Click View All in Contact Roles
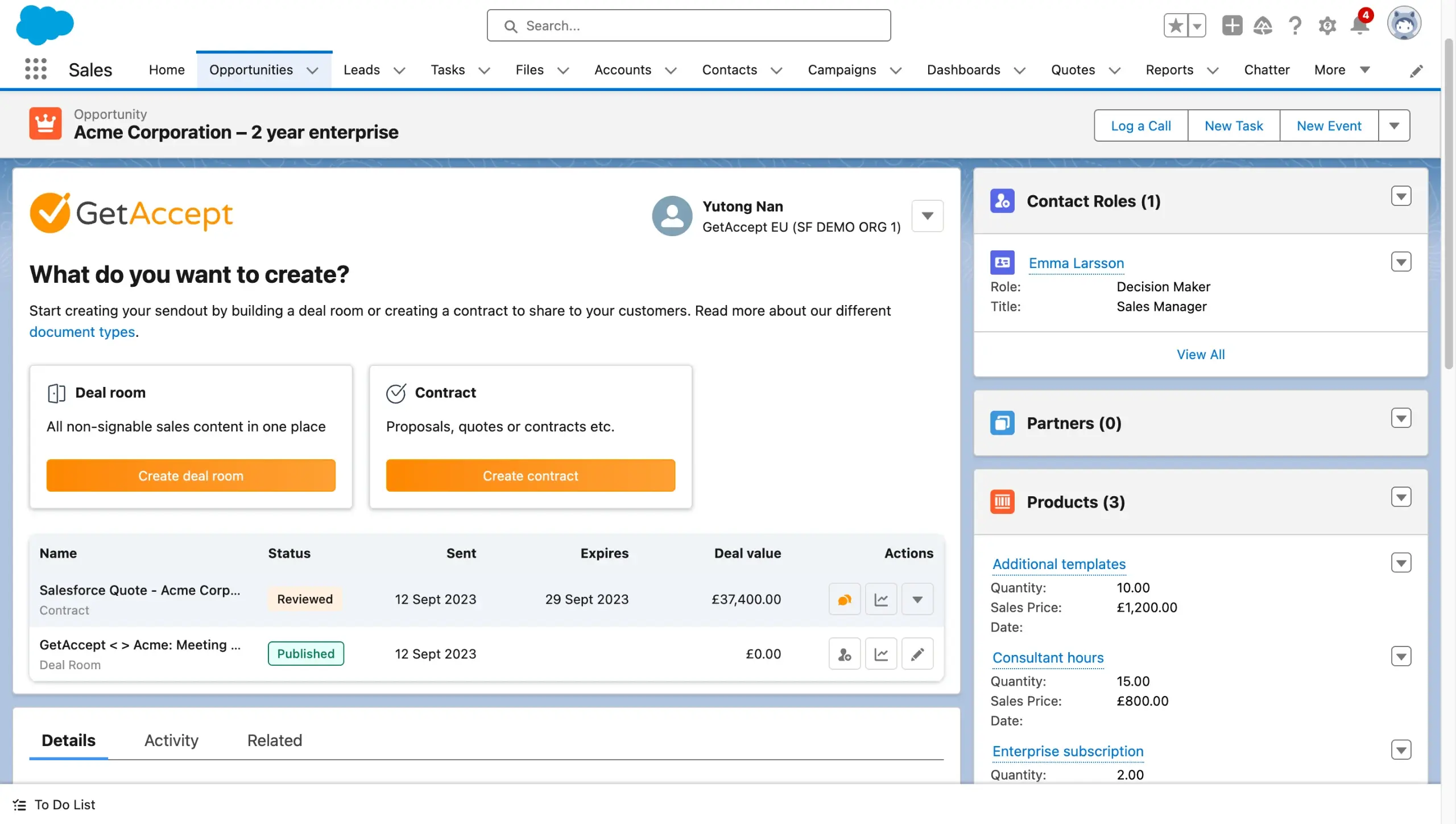Screen dimensions: 1456x824 [x=1201, y=354]
